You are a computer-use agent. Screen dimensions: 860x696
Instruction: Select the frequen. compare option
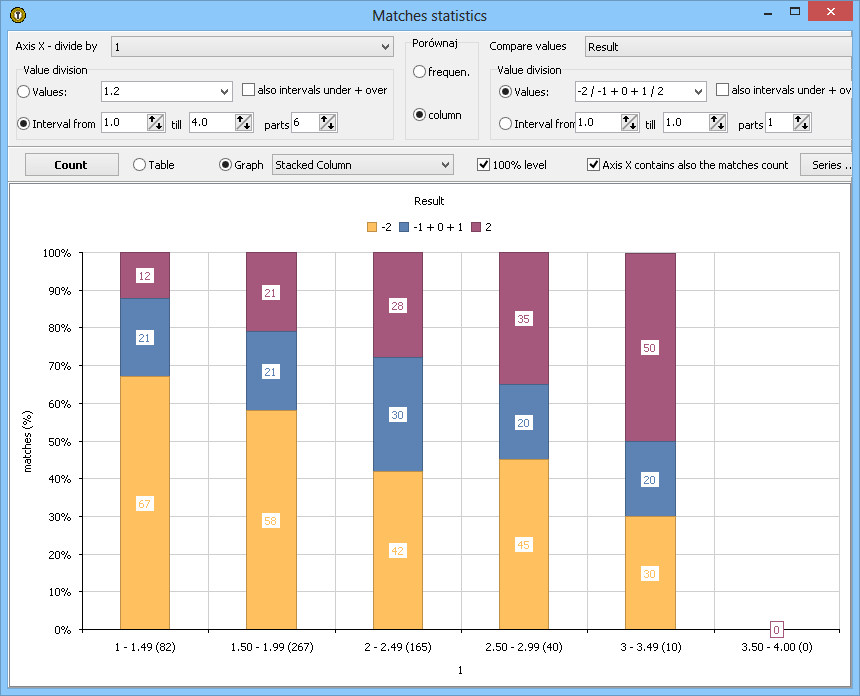point(420,72)
